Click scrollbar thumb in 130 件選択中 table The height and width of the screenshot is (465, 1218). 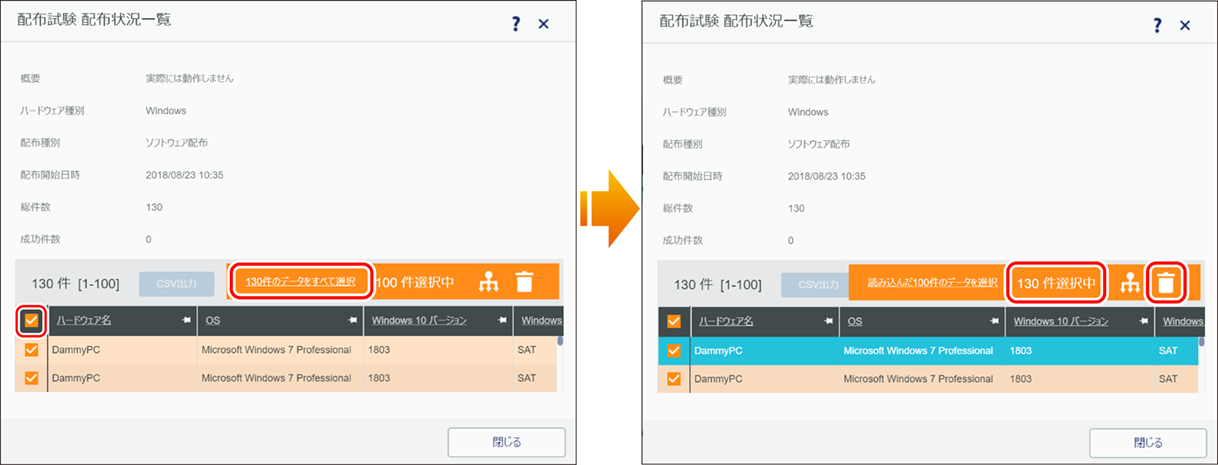coord(1202,340)
